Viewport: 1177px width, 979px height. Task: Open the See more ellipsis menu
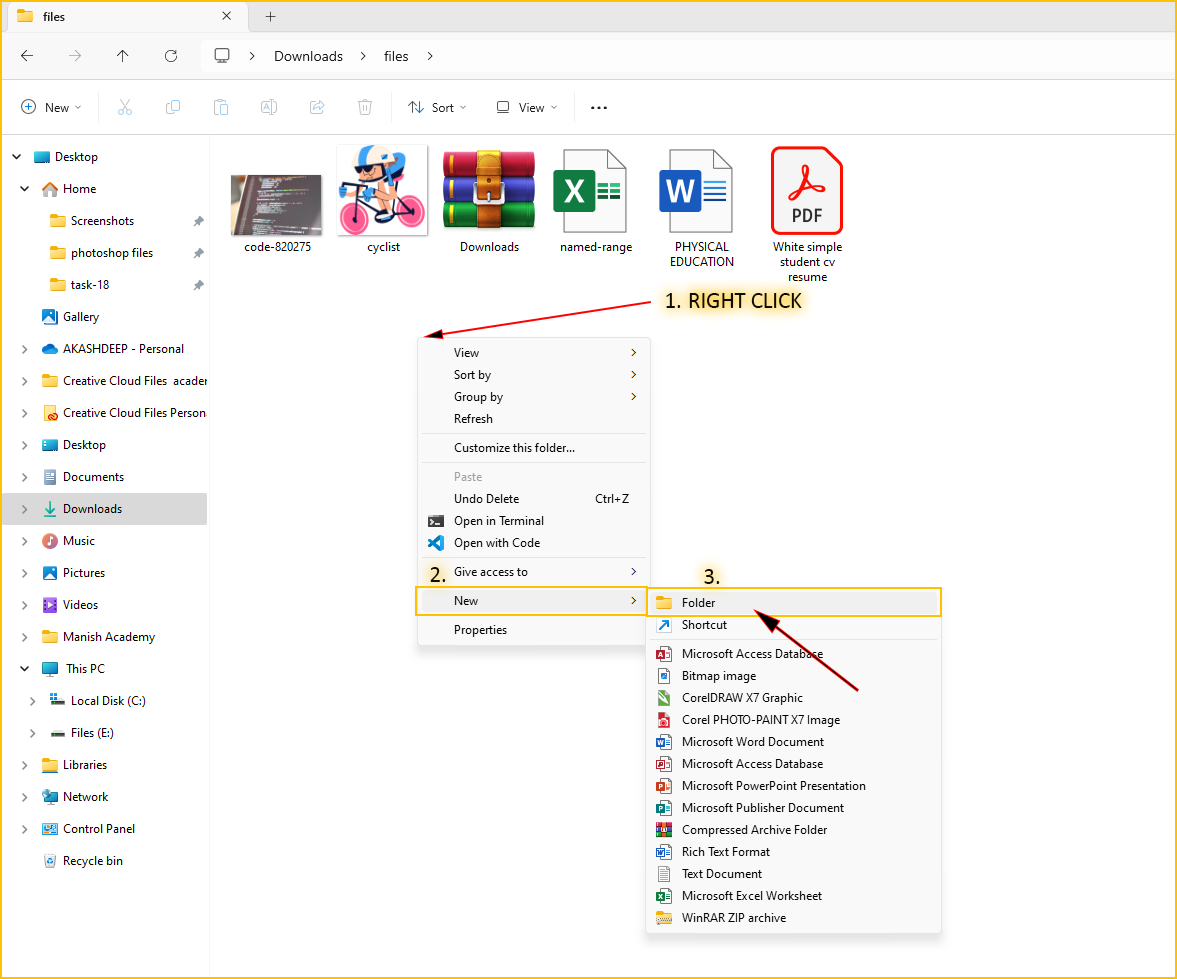click(x=599, y=108)
